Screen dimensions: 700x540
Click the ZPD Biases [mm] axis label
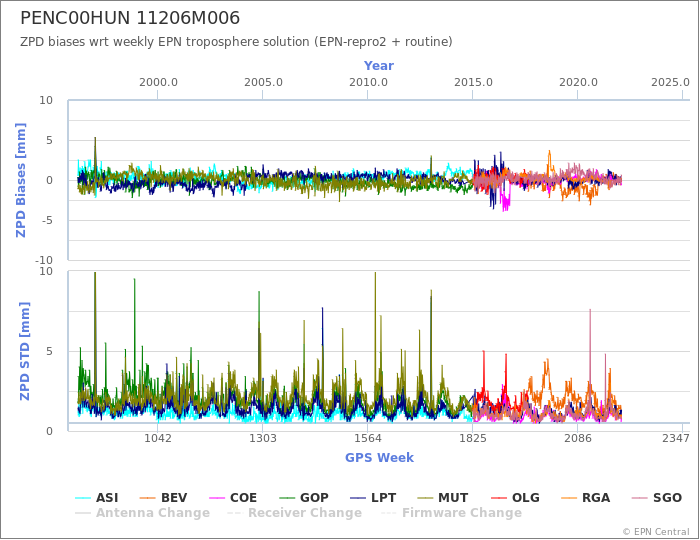[21, 180]
